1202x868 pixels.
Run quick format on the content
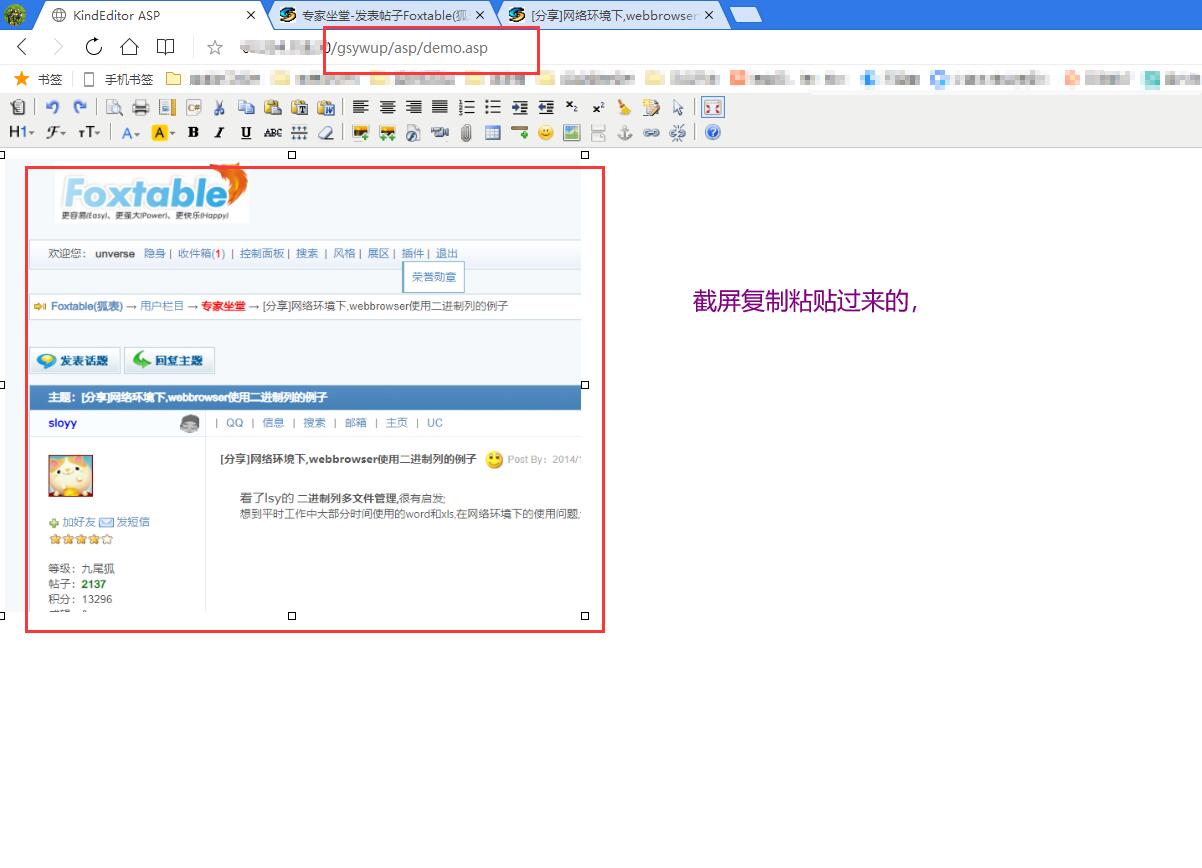pos(651,107)
